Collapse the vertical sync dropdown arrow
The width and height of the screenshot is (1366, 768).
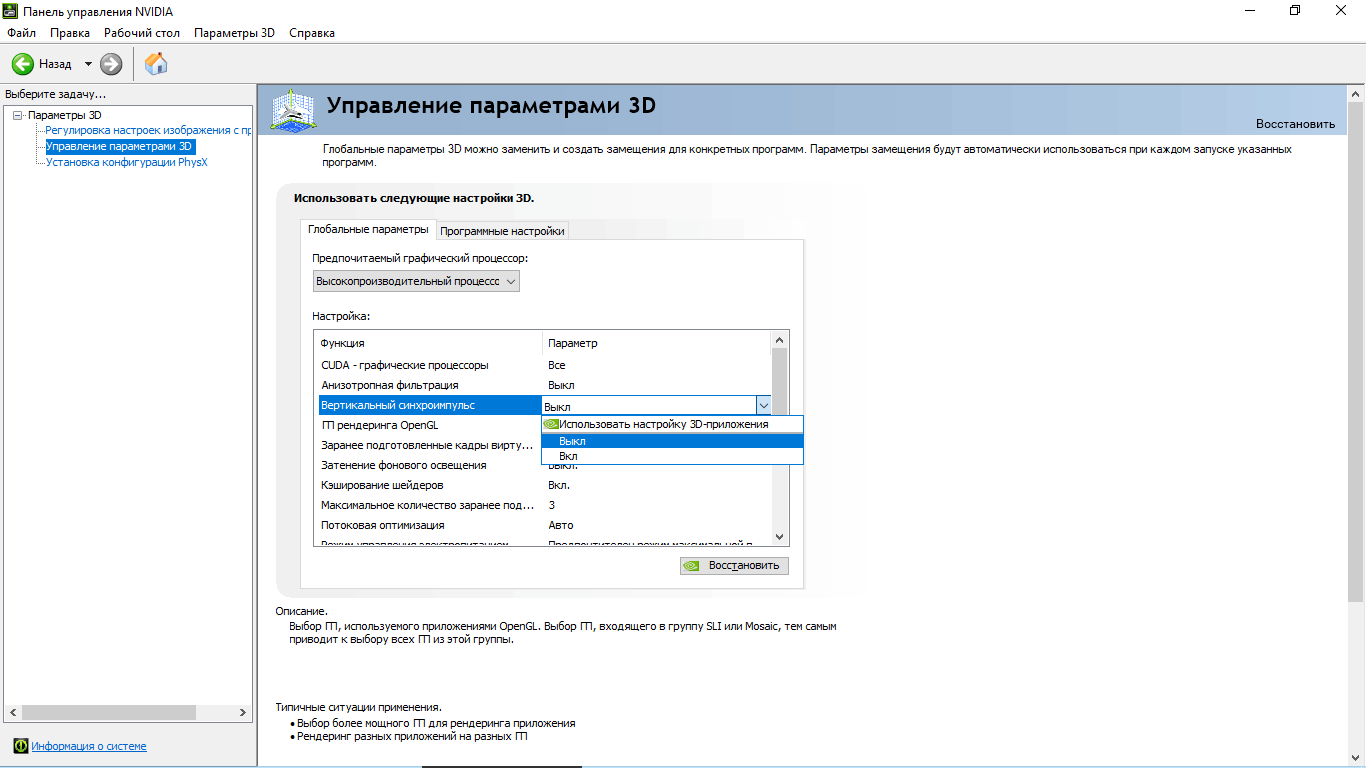click(763, 405)
